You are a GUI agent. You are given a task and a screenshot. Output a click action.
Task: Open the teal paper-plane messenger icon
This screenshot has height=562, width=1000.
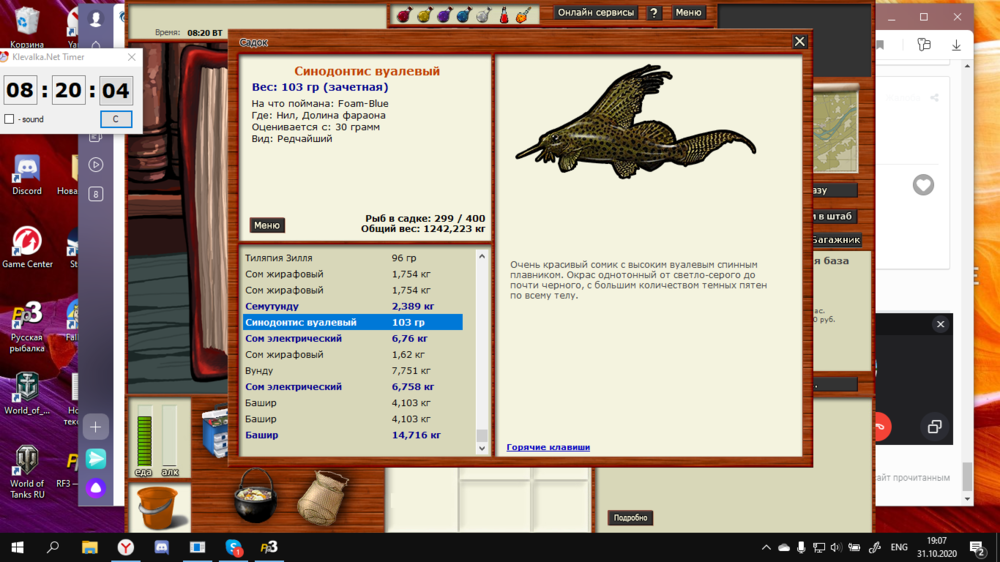96,459
